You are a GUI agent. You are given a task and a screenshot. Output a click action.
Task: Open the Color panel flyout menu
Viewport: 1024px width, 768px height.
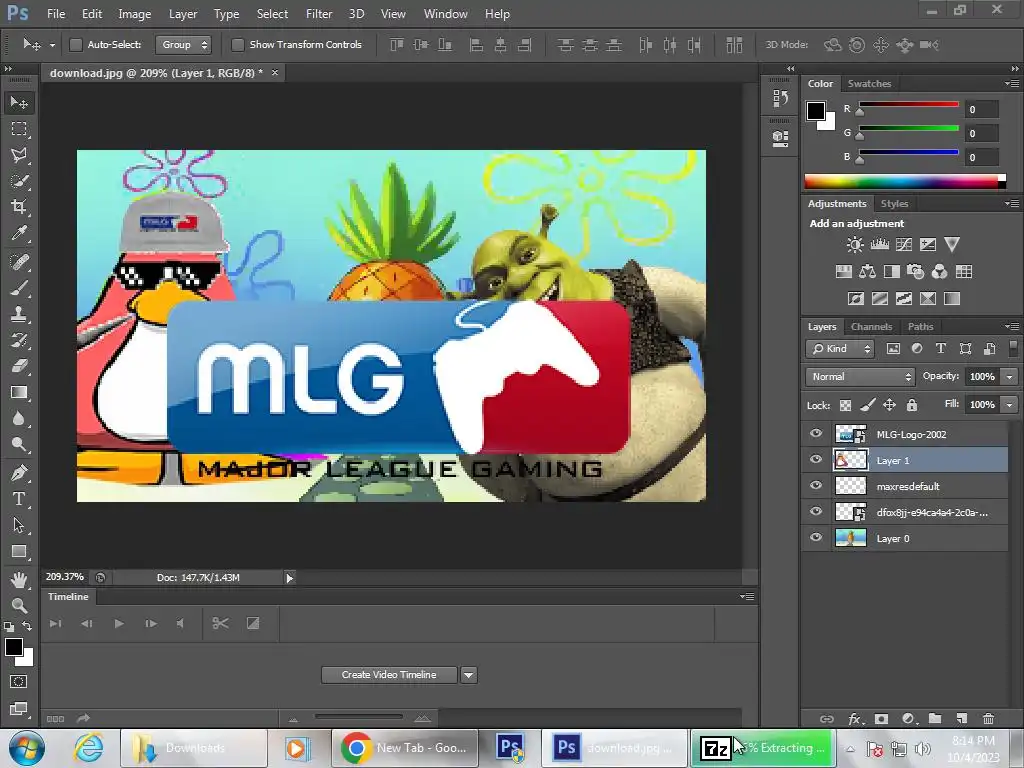tap(1012, 84)
